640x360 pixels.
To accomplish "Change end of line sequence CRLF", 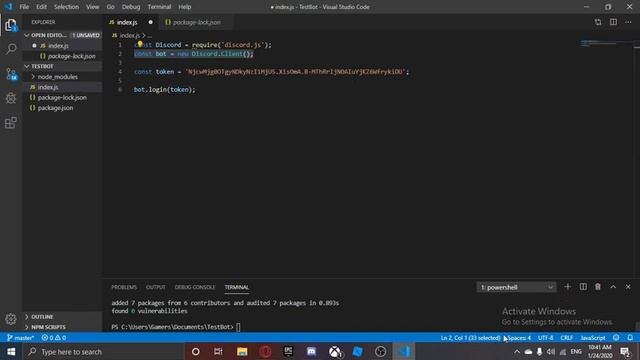I will pos(567,338).
